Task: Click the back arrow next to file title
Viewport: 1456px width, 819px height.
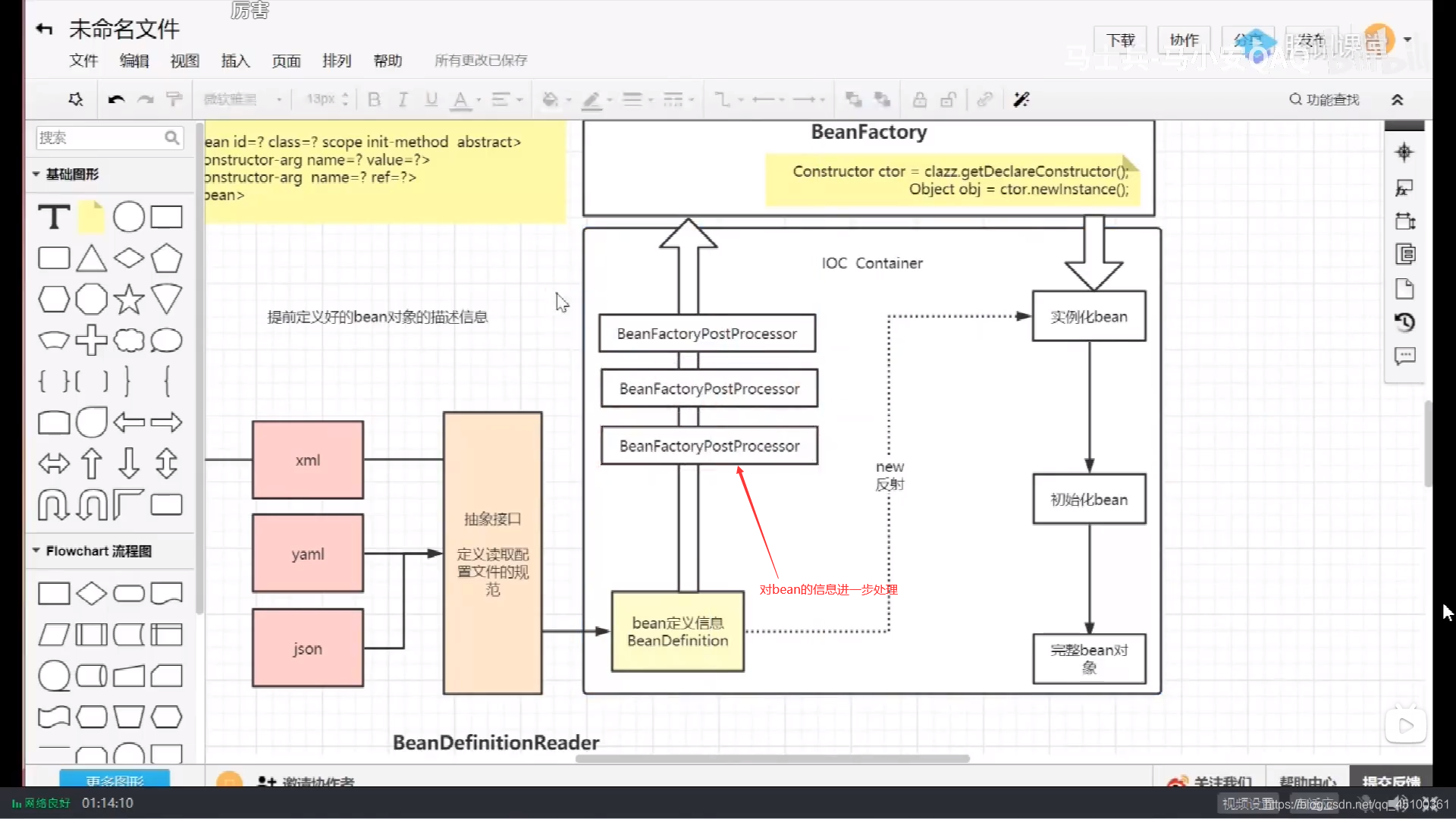Action: pyautogui.click(x=44, y=29)
